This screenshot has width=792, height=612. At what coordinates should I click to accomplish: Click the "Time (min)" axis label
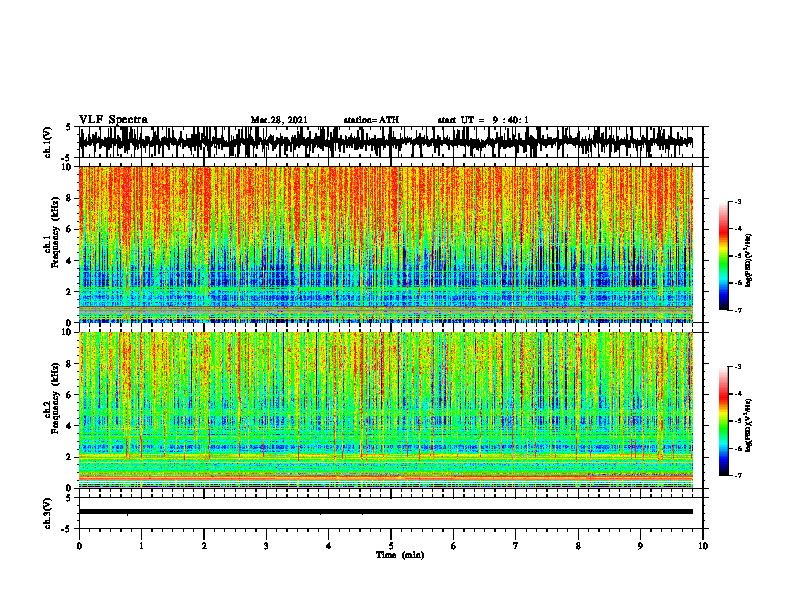click(x=400, y=555)
